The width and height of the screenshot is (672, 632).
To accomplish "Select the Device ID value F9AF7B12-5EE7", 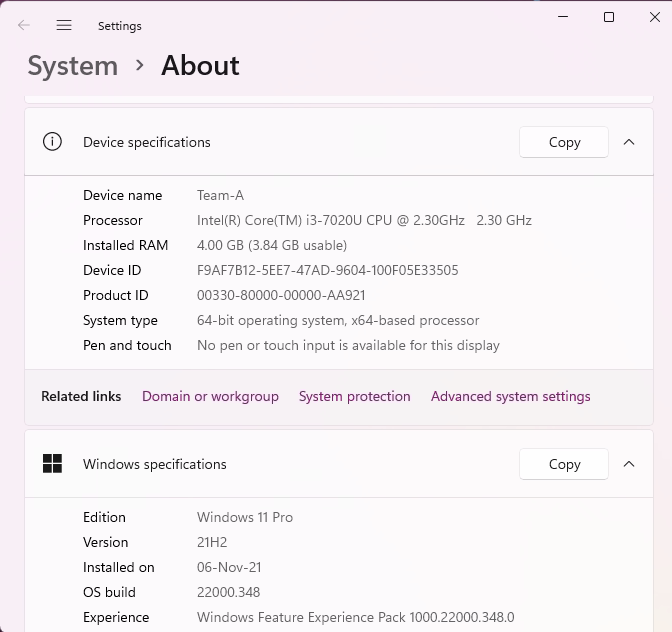I will tap(327, 270).
